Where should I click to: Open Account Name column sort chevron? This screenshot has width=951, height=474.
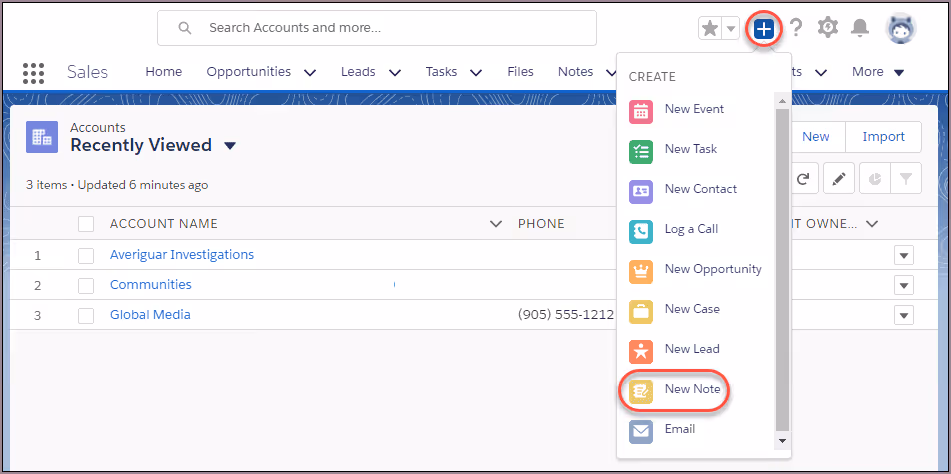point(496,224)
